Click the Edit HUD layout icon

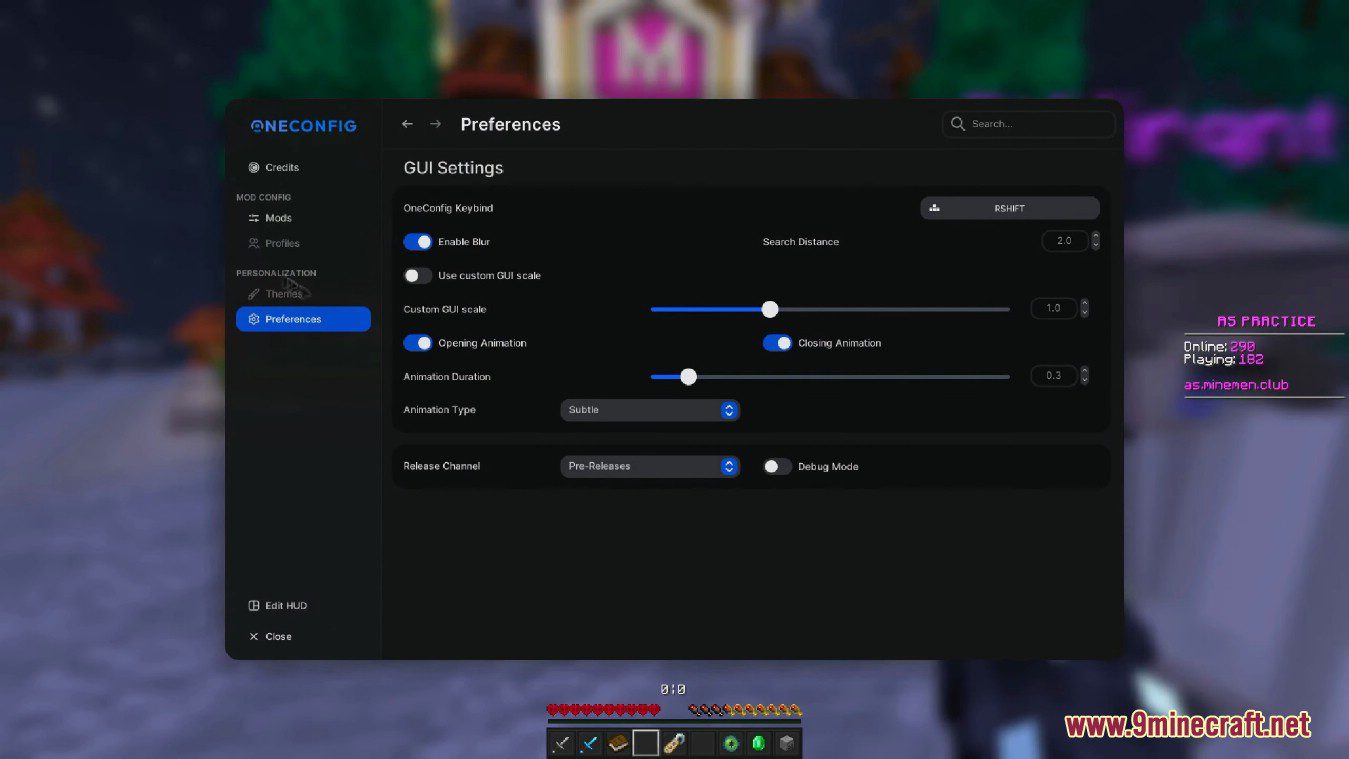click(x=254, y=606)
